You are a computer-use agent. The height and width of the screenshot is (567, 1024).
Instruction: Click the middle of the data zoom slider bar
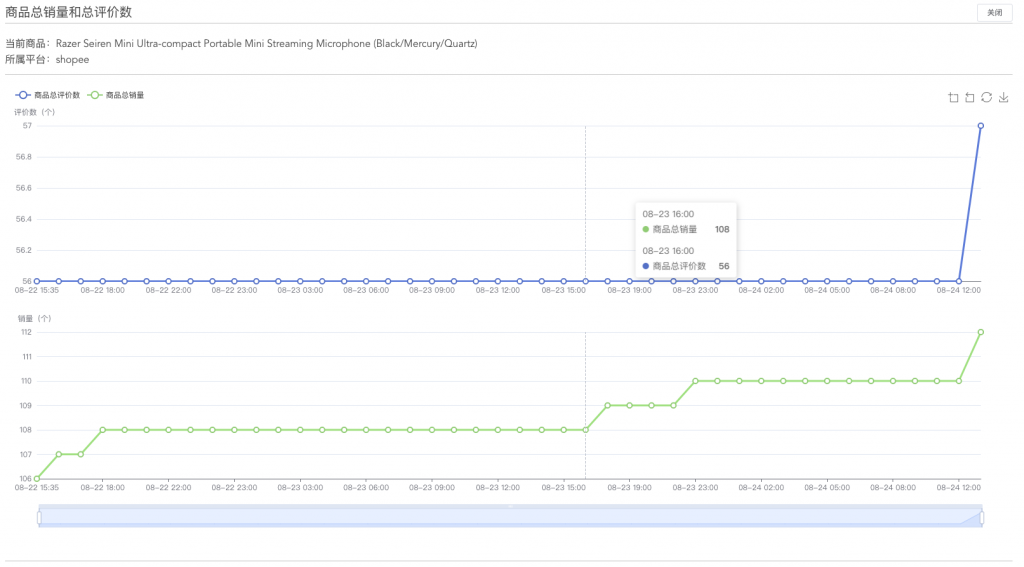[x=511, y=516]
